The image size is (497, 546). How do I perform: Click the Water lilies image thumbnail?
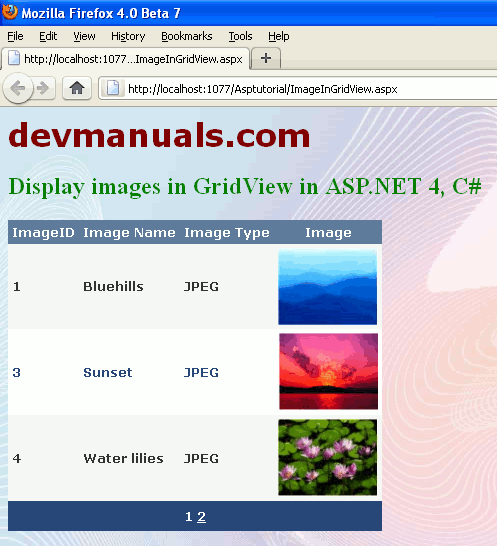[328, 457]
